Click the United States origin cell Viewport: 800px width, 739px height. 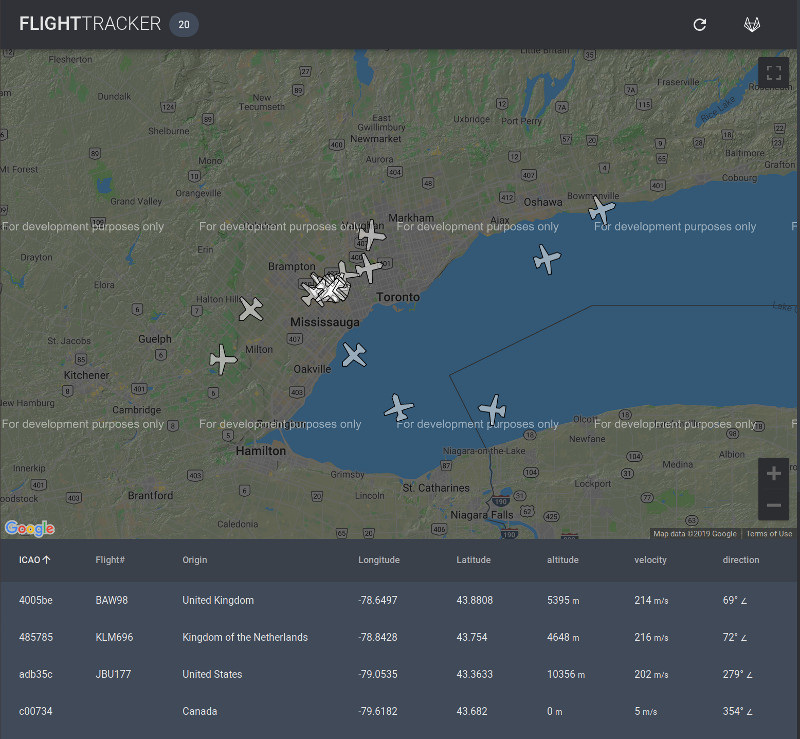coord(212,674)
